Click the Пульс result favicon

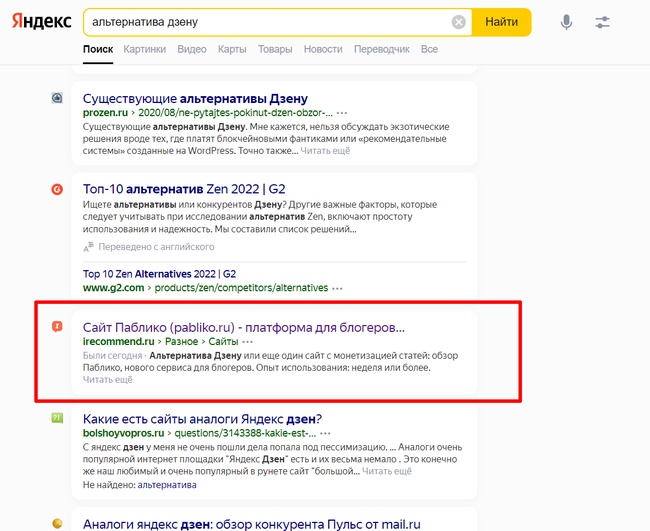(57, 523)
